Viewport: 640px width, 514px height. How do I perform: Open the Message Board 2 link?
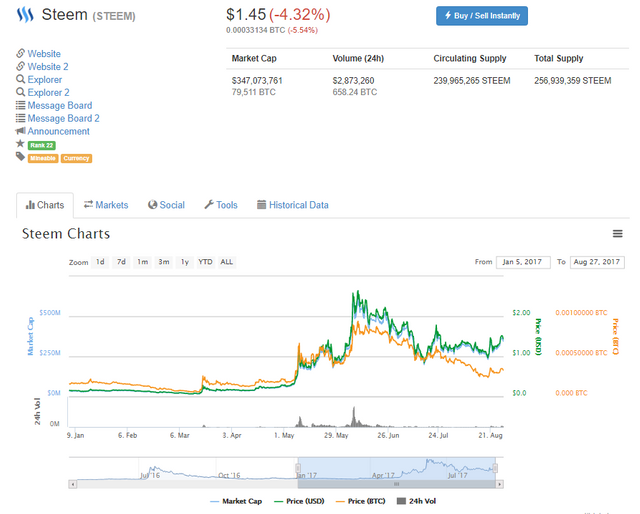pos(63,118)
